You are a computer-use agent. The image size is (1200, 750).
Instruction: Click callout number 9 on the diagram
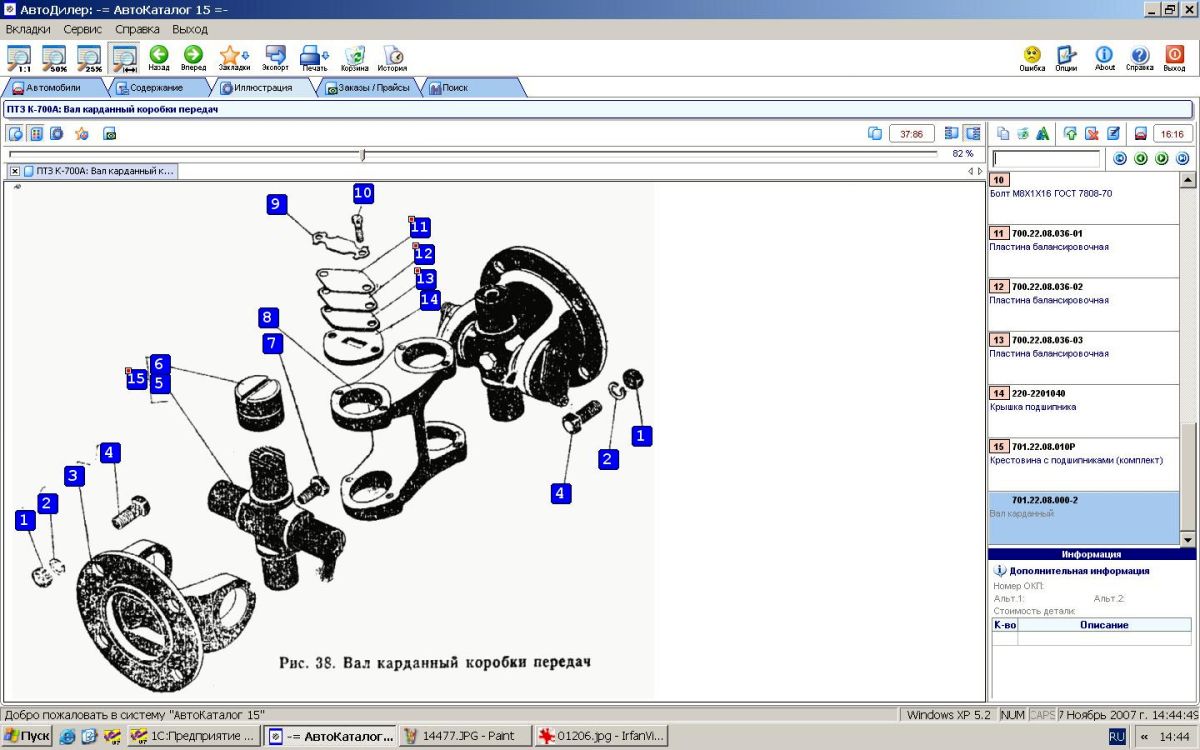tap(276, 204)
